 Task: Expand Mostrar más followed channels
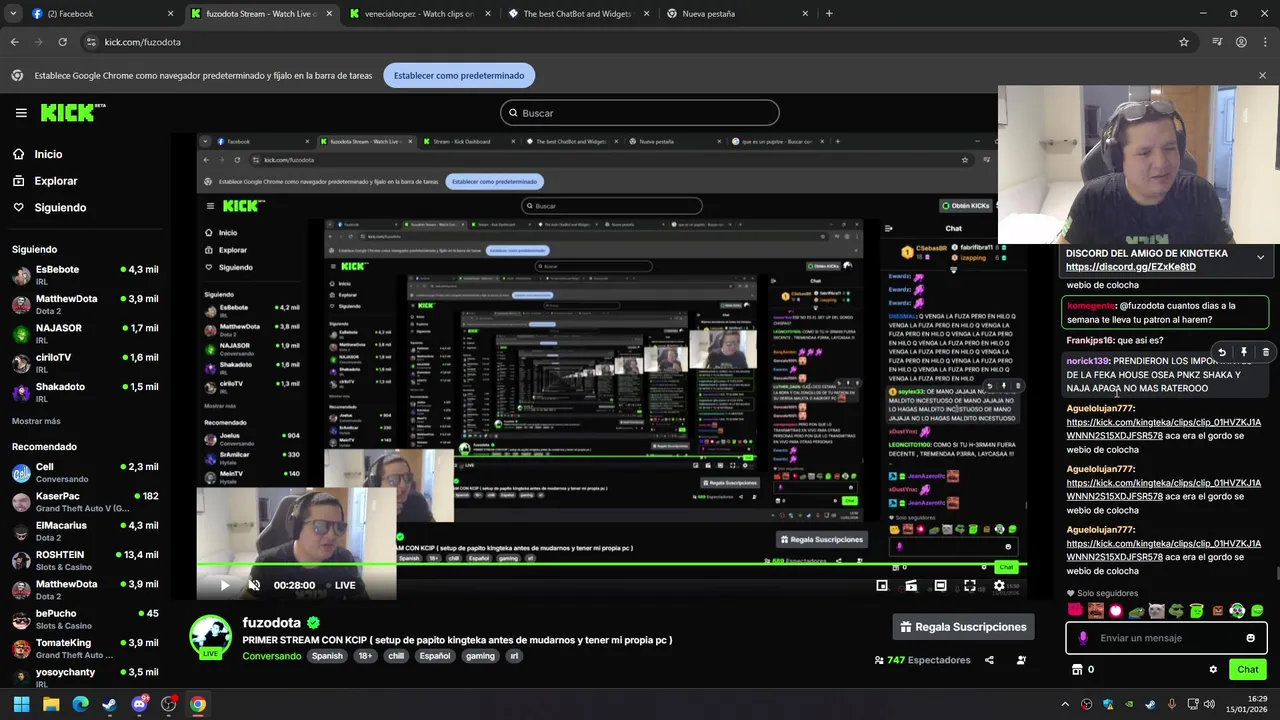coord(36,421)
